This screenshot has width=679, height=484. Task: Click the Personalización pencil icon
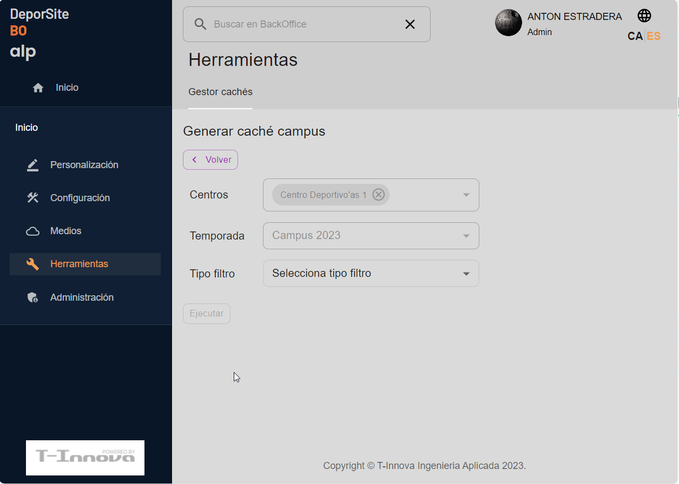[32, 165]
